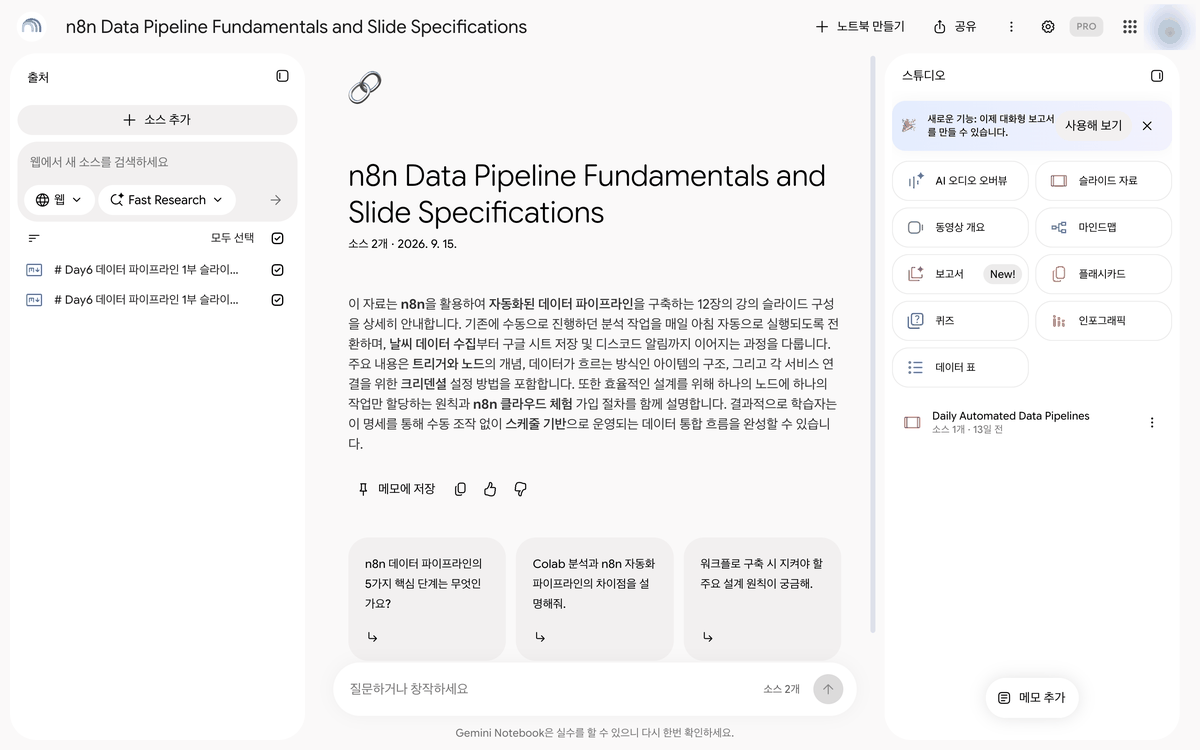Click the chain link notebook emoji icon
Viewport: 1200px width, 750px height.
click(x=364, y=88)
